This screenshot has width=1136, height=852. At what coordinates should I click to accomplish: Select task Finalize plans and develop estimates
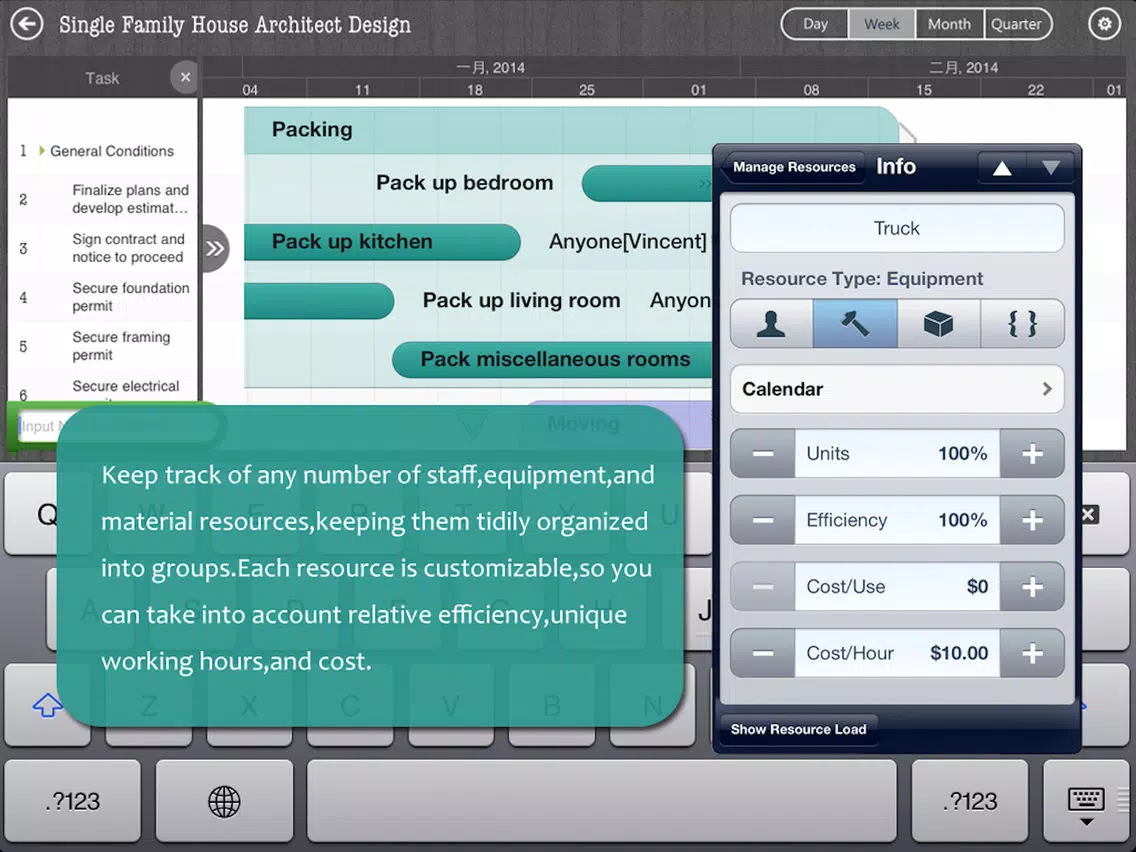point(130,199)
